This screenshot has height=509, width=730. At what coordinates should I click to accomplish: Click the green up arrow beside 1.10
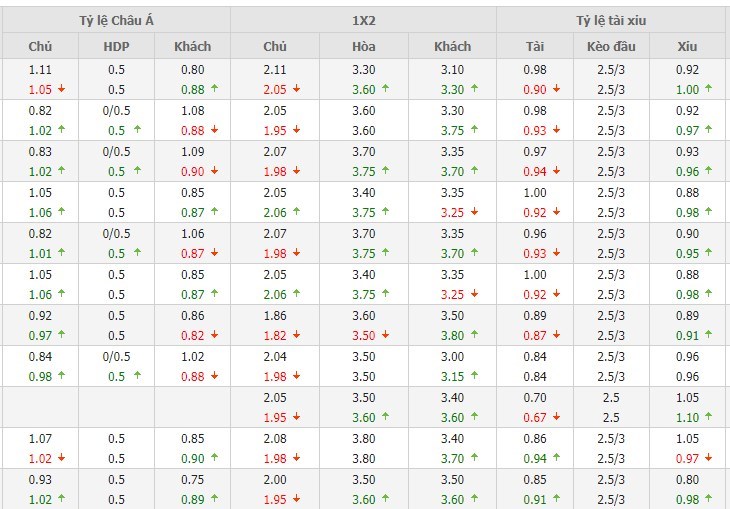click(709, 417)
